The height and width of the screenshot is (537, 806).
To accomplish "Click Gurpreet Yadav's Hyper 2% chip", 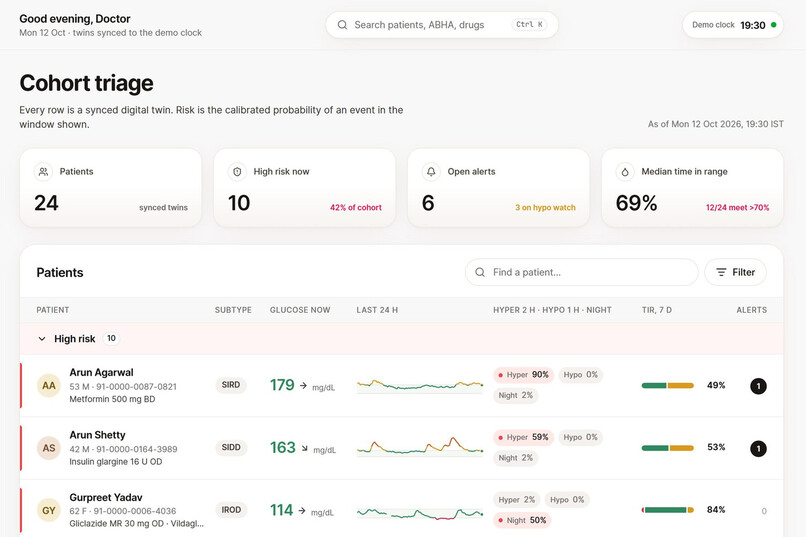I will 517,499.
